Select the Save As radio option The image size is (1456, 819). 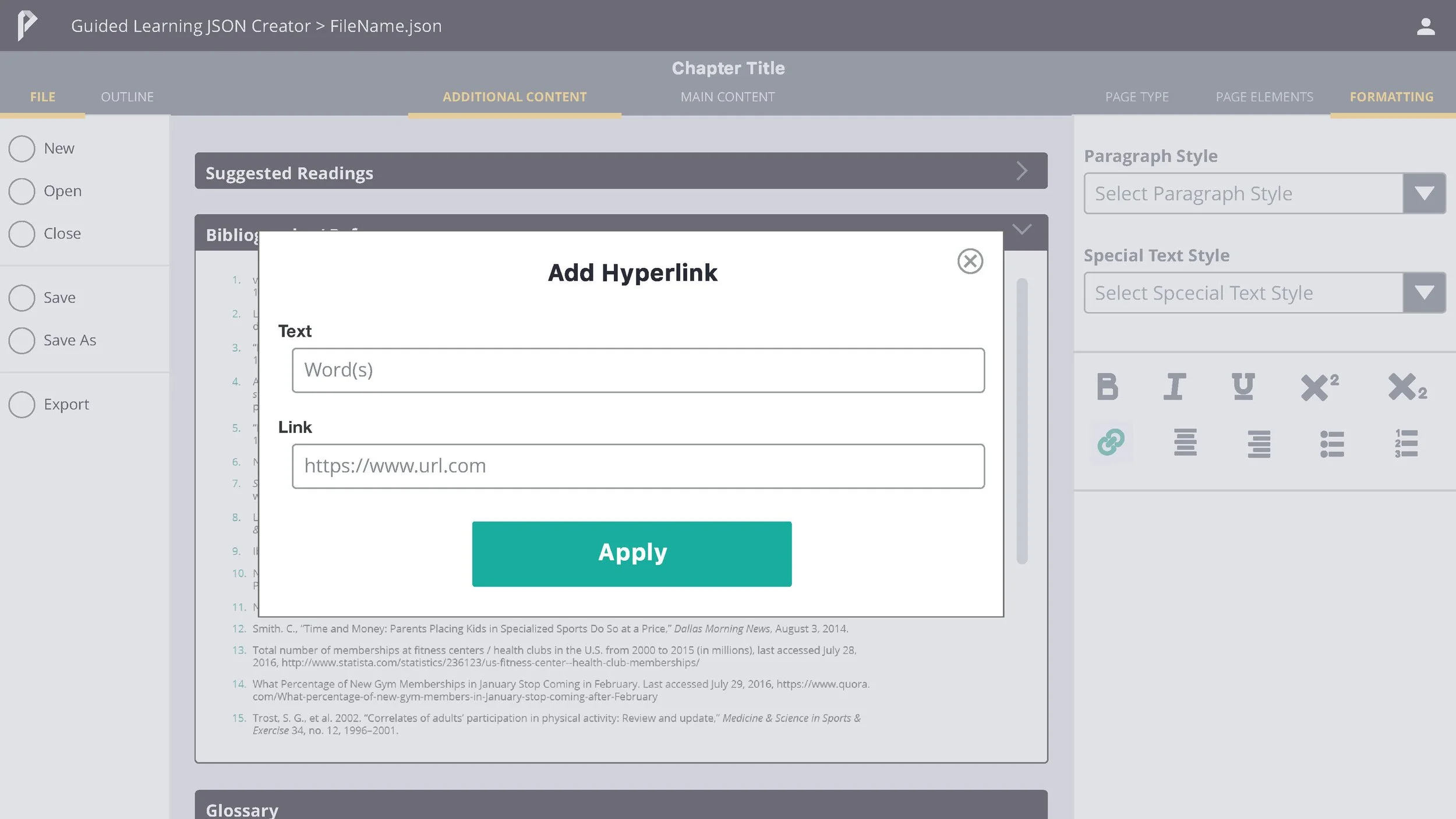pyautogui.click(x=22, y=340)
